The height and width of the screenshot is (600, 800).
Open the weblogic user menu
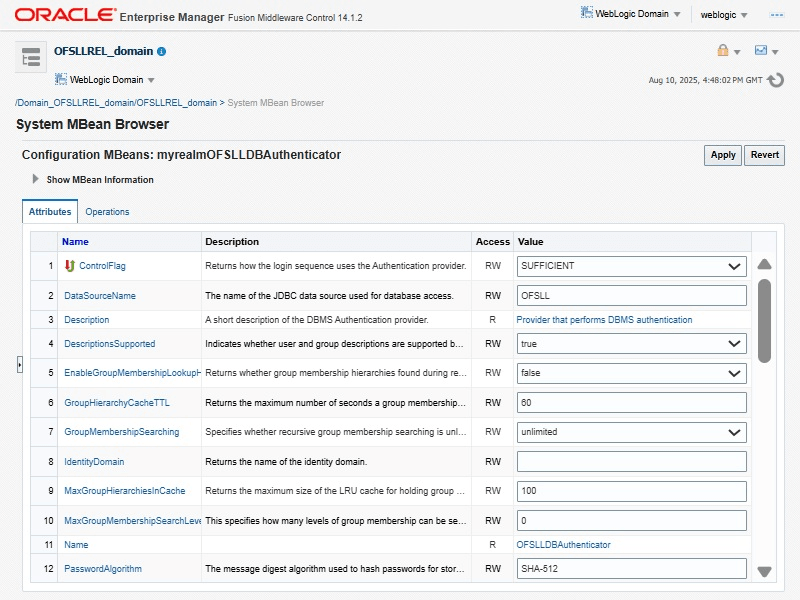724,15
